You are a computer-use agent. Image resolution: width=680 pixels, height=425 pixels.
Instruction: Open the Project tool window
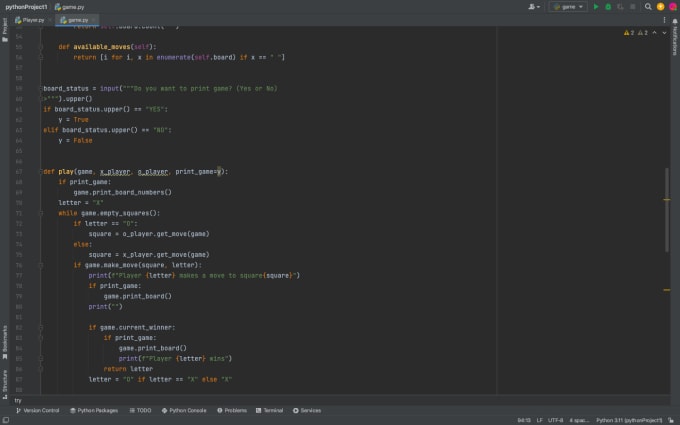point(5,29)
